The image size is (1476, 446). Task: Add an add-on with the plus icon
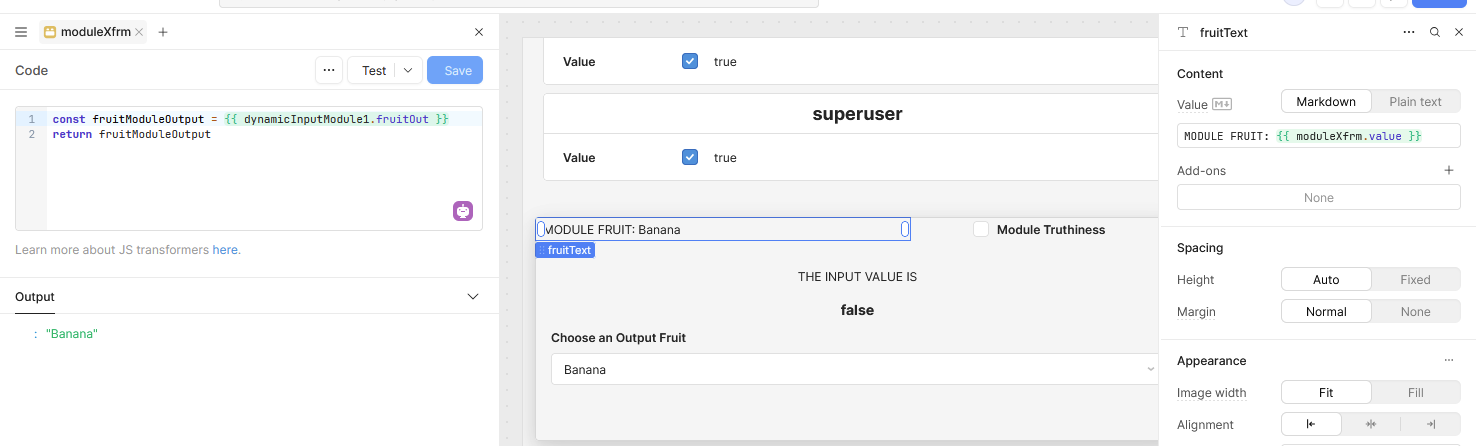[x=1448, y=171]
